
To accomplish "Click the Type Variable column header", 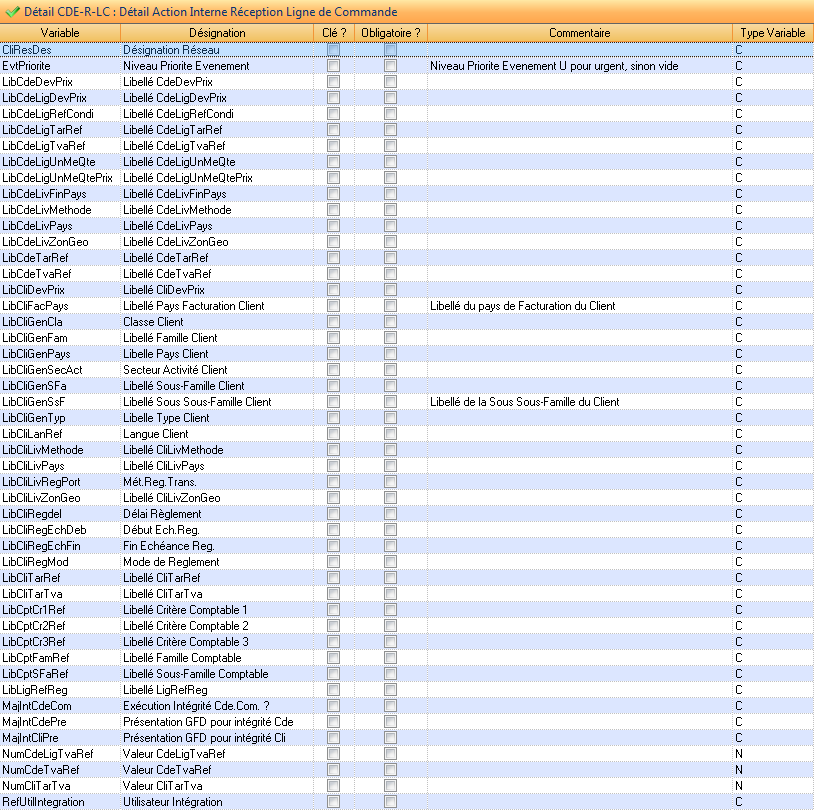I will point(772,33).
